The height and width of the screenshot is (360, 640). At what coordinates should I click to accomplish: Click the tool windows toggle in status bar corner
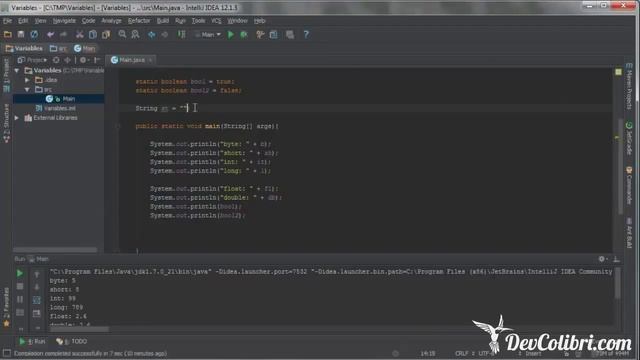[x=7, y=353]
